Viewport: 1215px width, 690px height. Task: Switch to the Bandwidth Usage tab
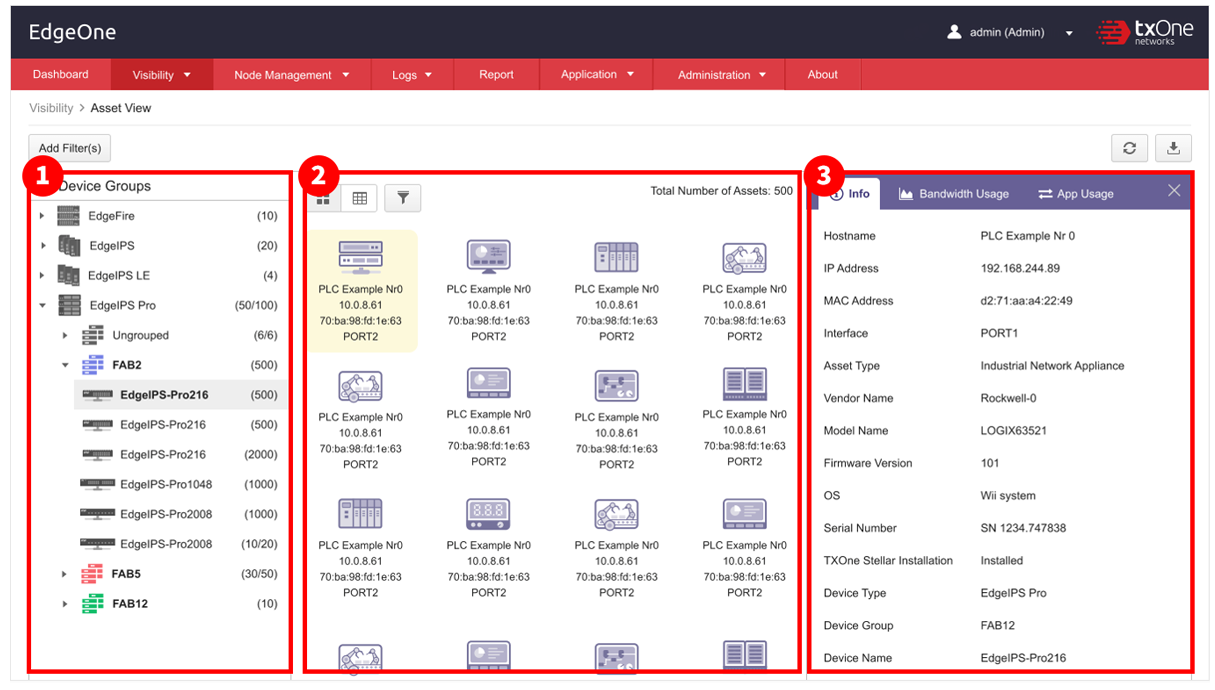point(953,194)
